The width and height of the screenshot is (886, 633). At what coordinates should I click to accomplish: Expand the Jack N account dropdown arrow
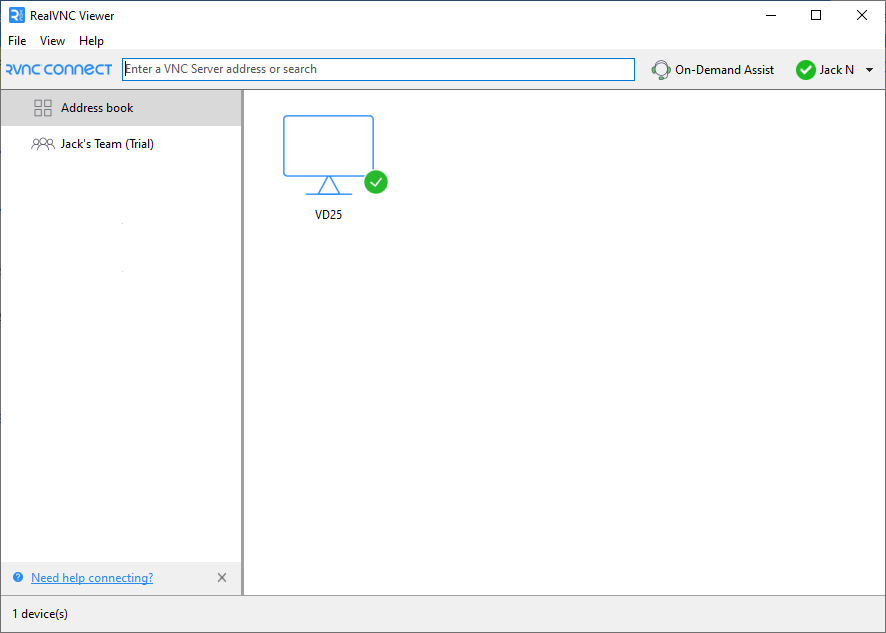click(x=870, y=70)
